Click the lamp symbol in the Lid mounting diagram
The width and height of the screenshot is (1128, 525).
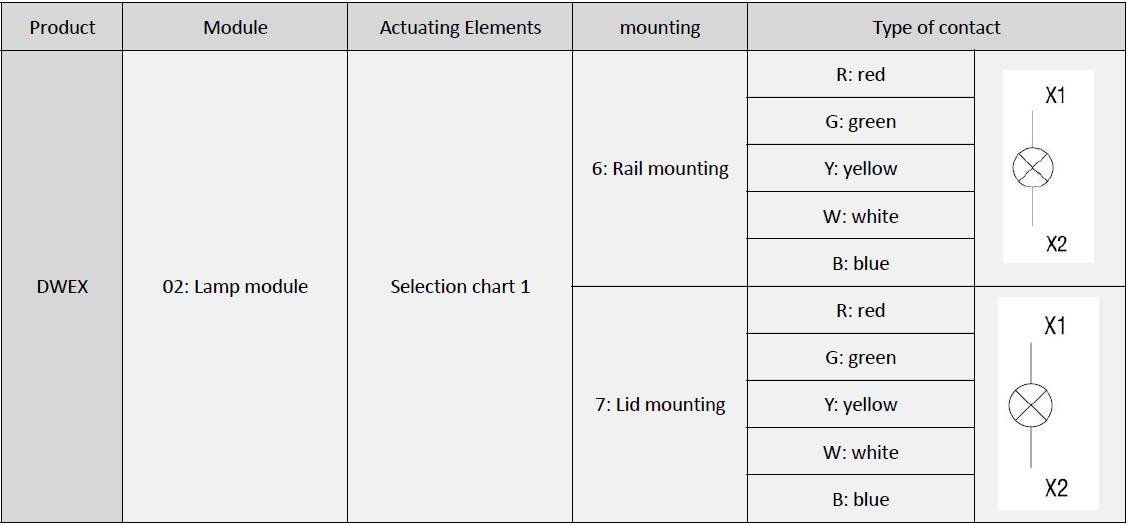(x=1030, y=406)
